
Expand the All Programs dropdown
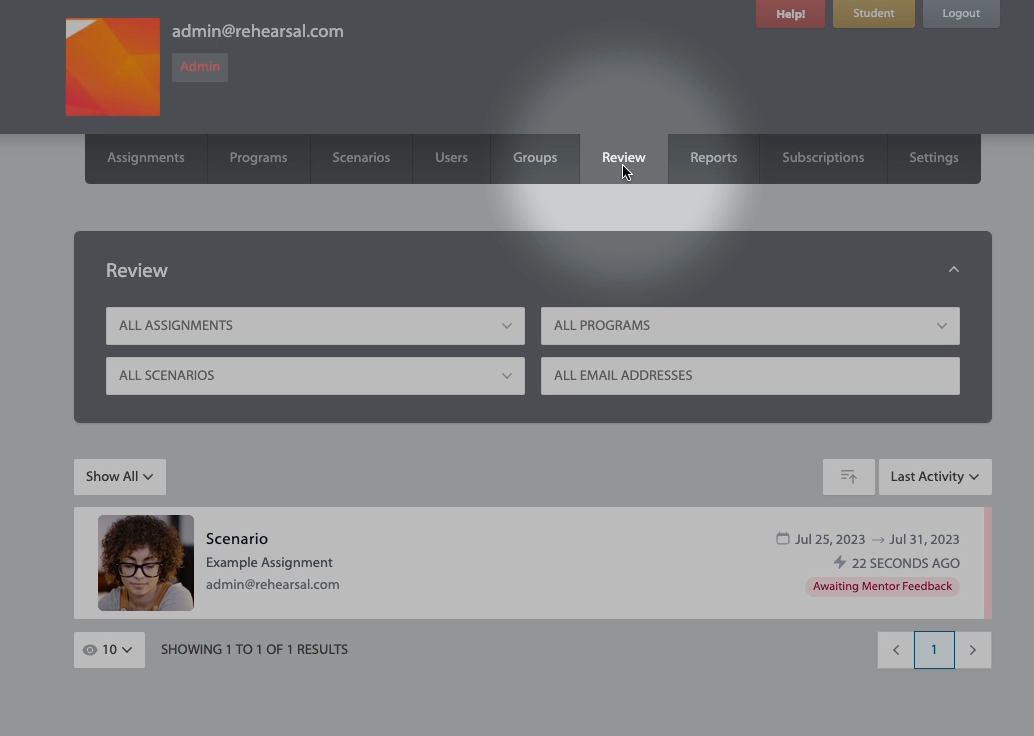click(x=749, y=326)
